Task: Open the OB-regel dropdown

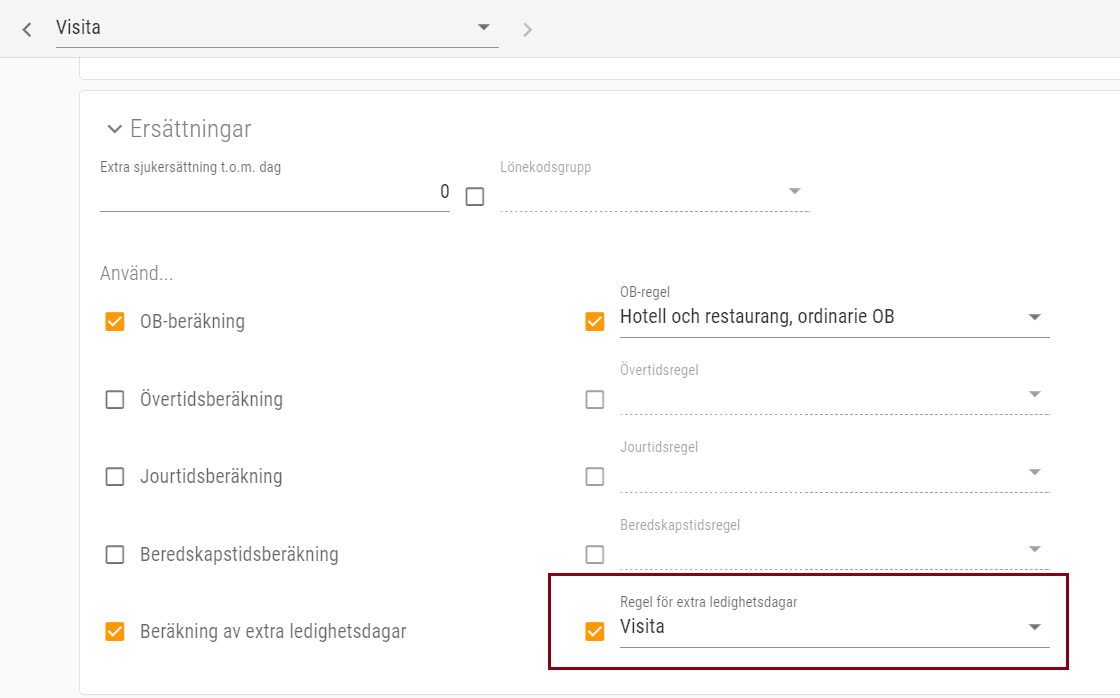Action: pyautogui.click(x=834, y=318)
